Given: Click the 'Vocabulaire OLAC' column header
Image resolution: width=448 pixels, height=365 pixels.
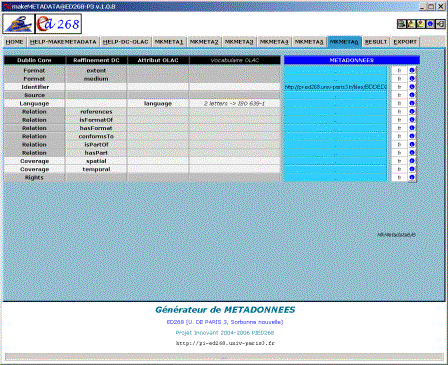Looking at the screenshot, I should click(x=235, y=60).
